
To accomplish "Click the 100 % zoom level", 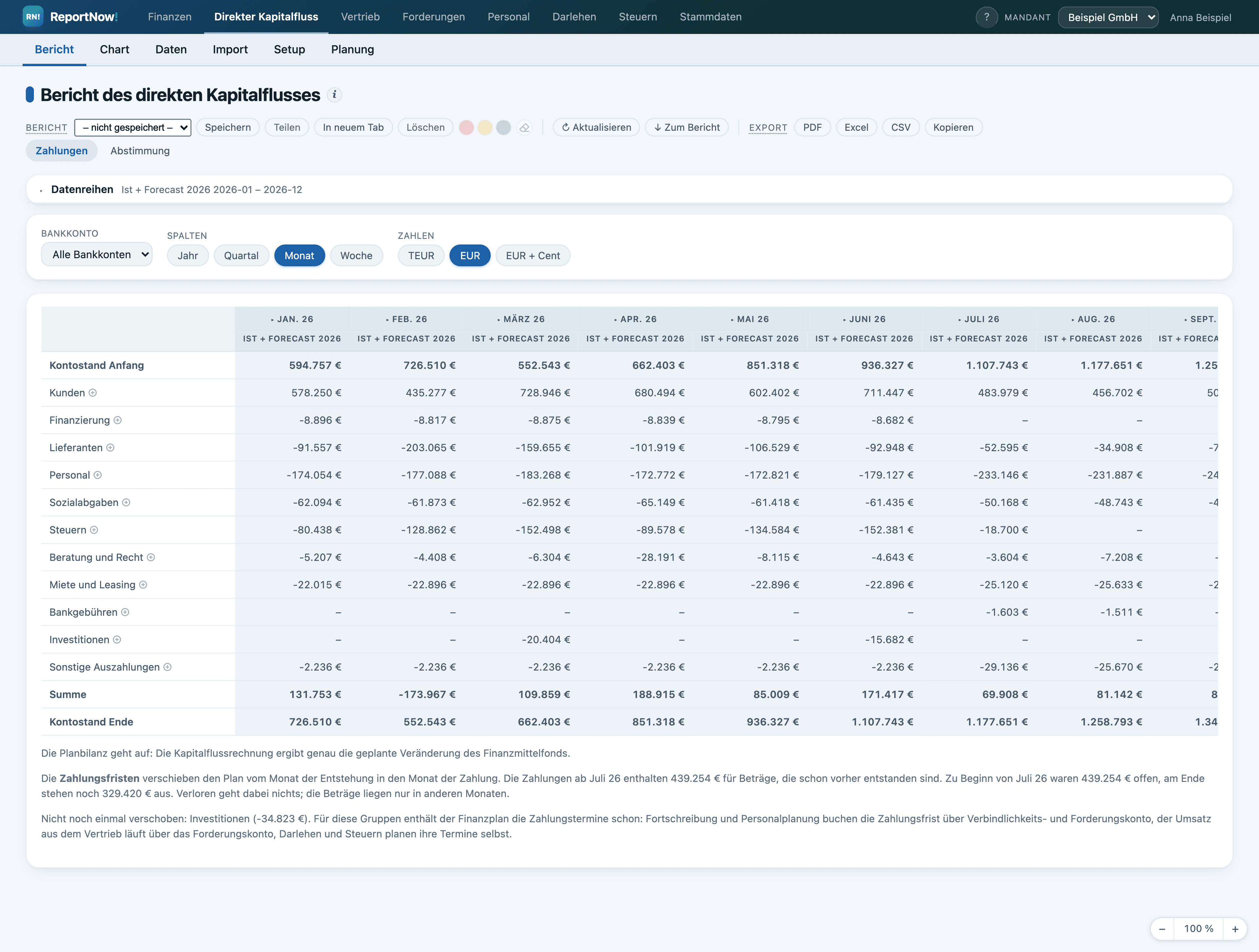I will pyautogui.click(x=1199, y=929).
